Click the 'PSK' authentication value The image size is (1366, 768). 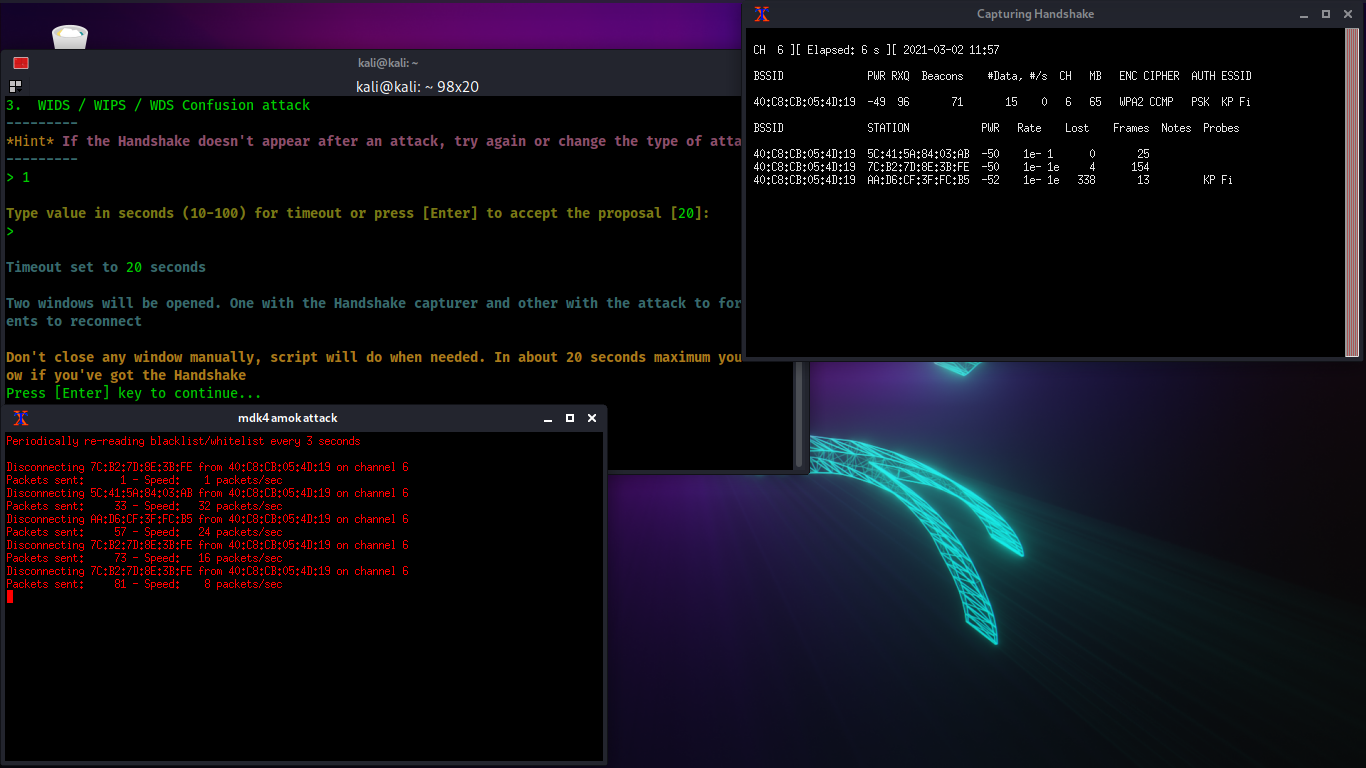1200,102
